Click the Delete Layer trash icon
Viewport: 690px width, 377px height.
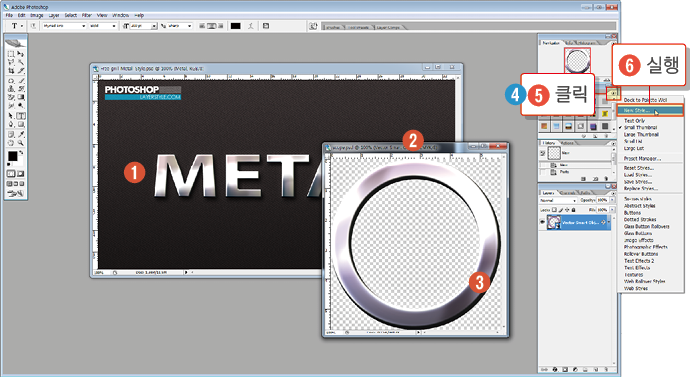(x=606, y=370)
